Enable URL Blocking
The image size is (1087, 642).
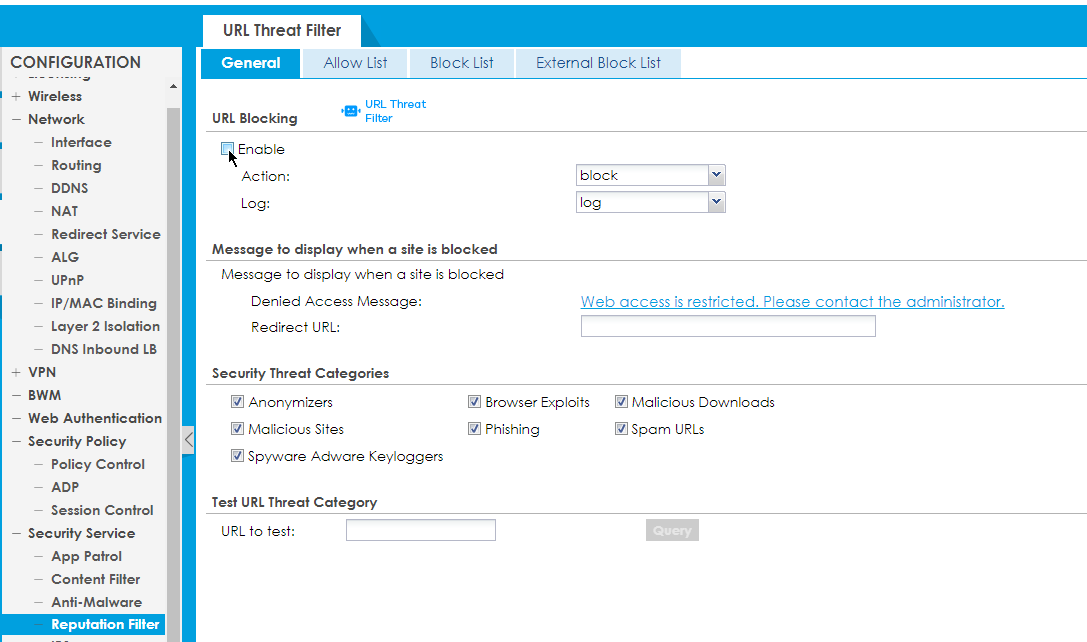tap(228, 148)
